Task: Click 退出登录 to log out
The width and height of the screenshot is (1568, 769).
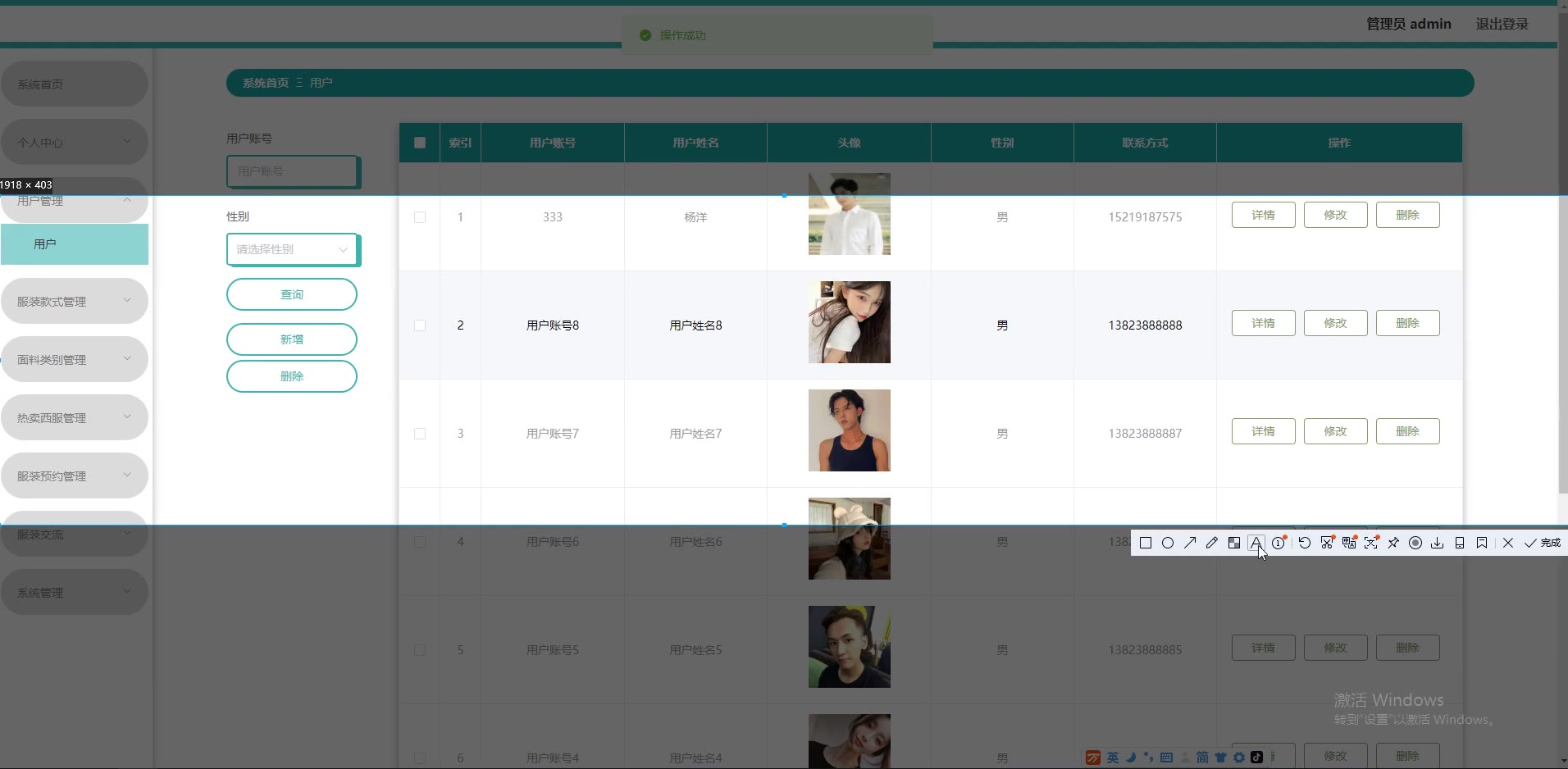Action: [x=1502, y=24]
